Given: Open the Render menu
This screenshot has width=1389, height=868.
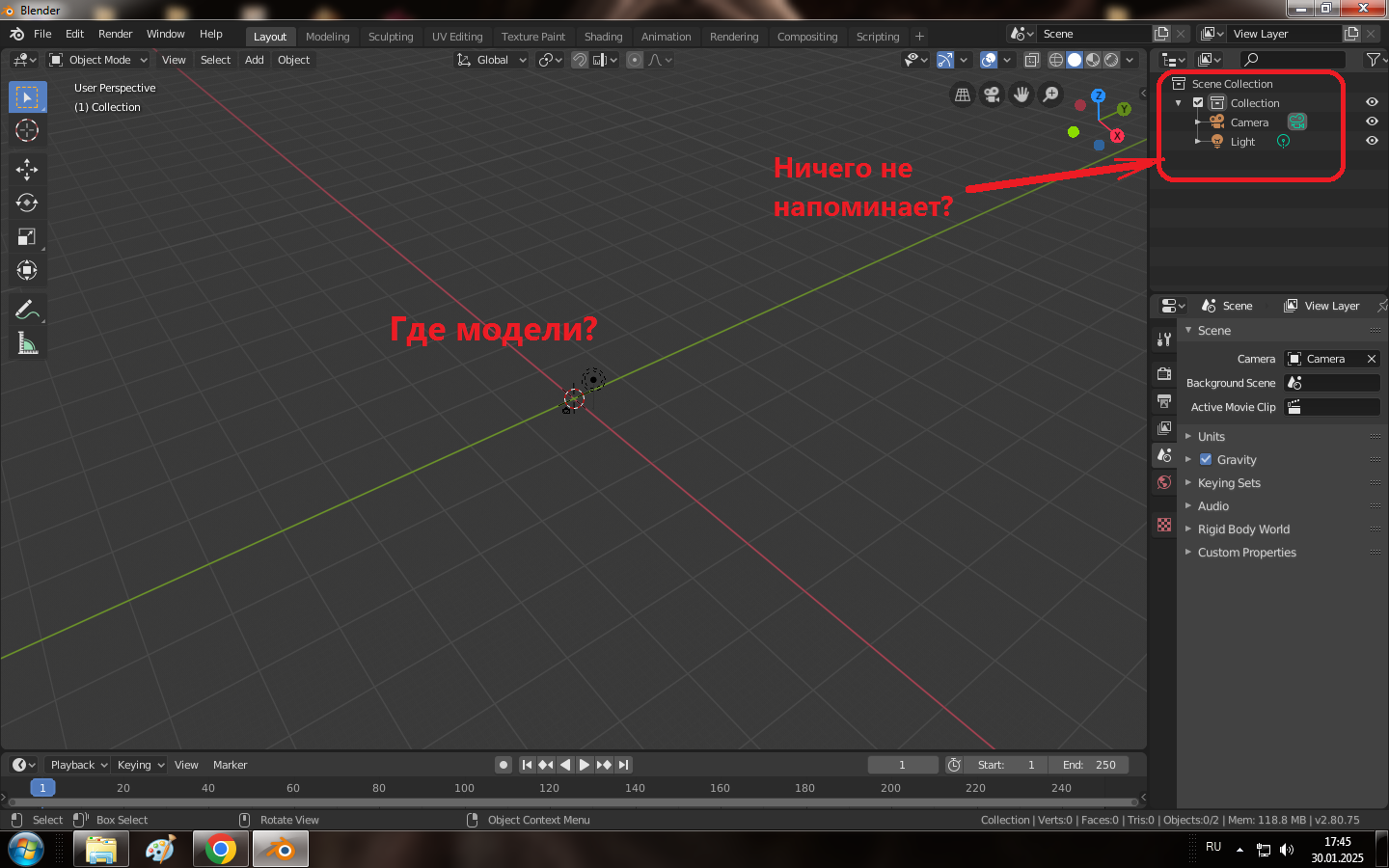Looking at the screenshot, I should [x=115, y=34].
